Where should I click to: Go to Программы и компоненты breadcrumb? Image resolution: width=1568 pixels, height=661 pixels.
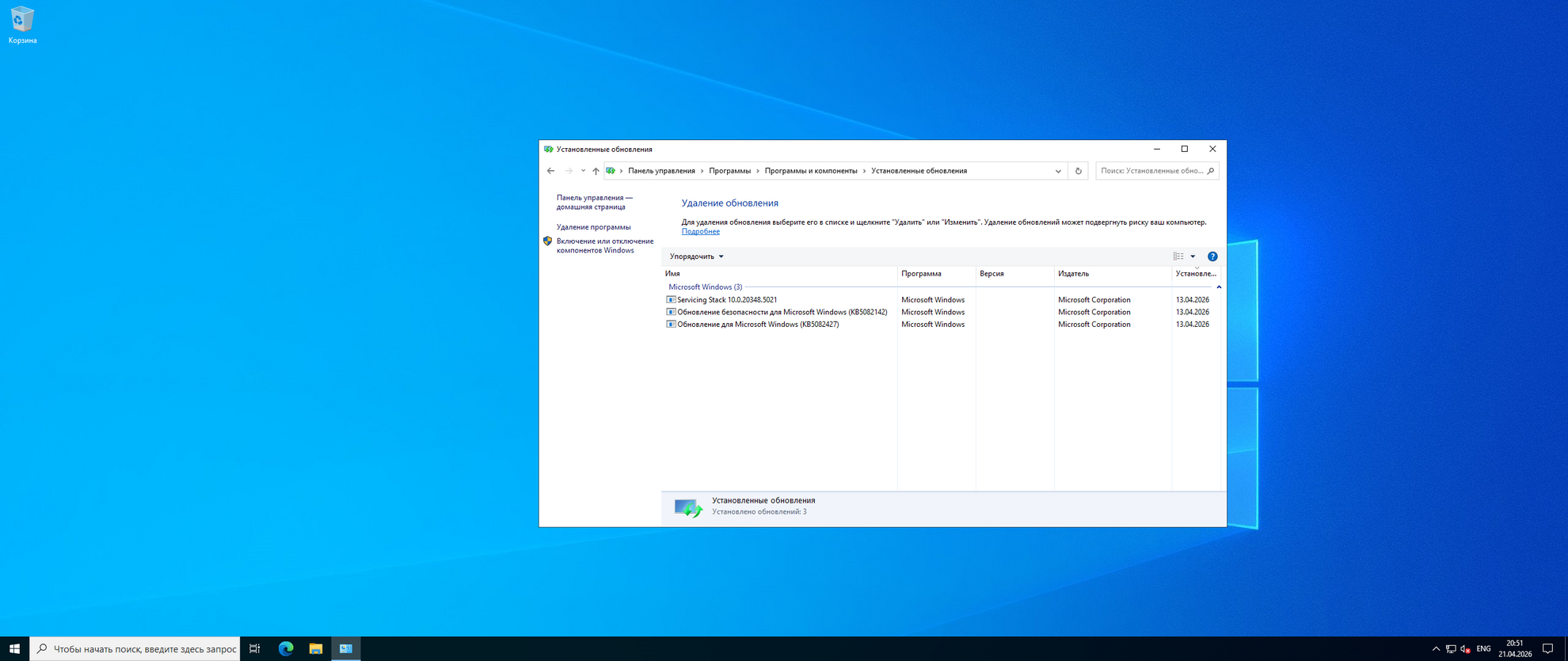pyautogui.click(x=810, y=171)
